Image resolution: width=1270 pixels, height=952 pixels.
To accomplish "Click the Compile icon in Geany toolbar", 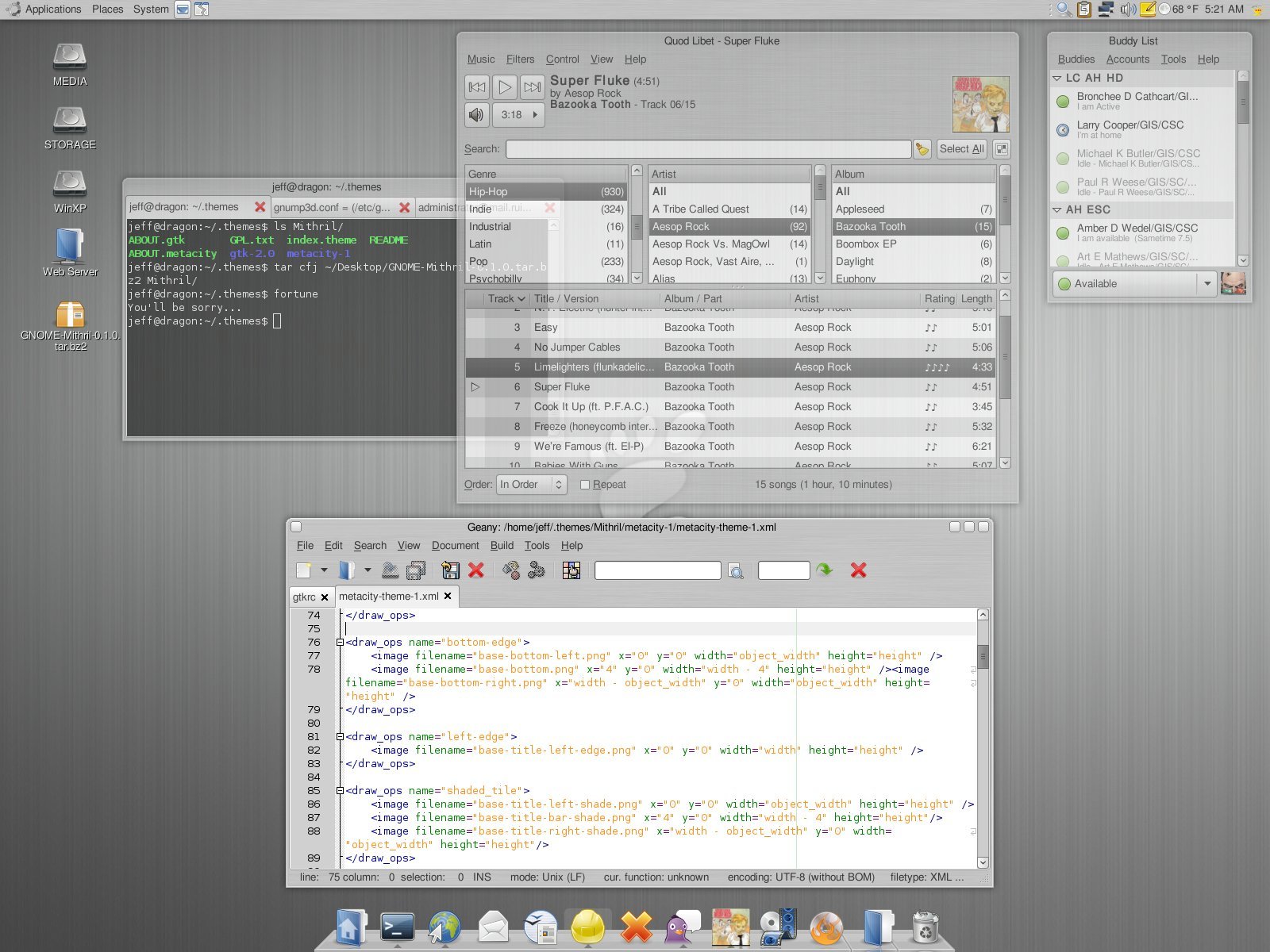I will coord(511,570).
